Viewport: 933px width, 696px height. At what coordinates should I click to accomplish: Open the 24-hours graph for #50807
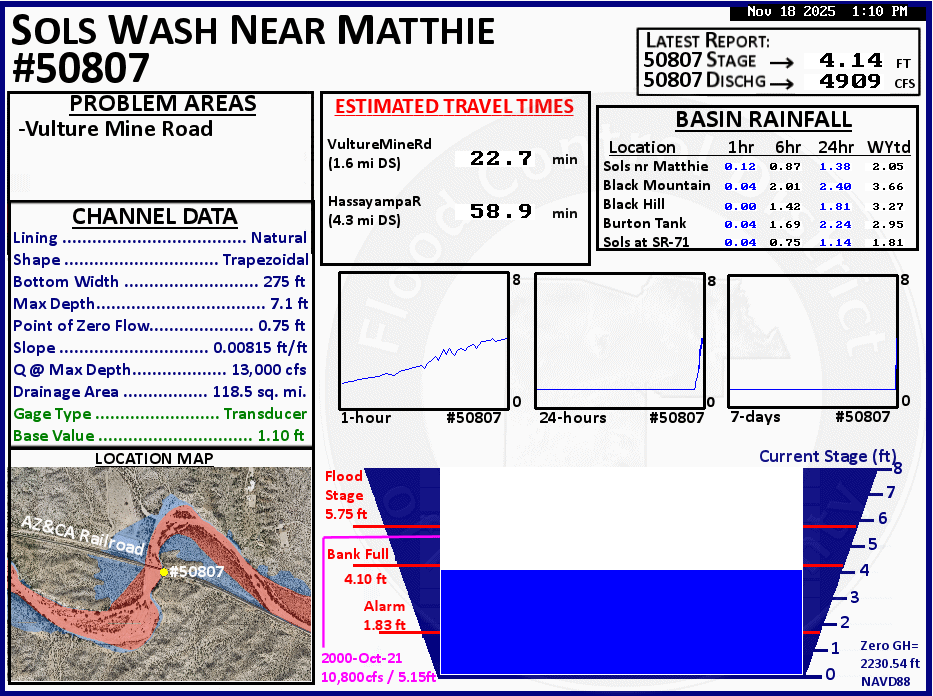[620, 340]
